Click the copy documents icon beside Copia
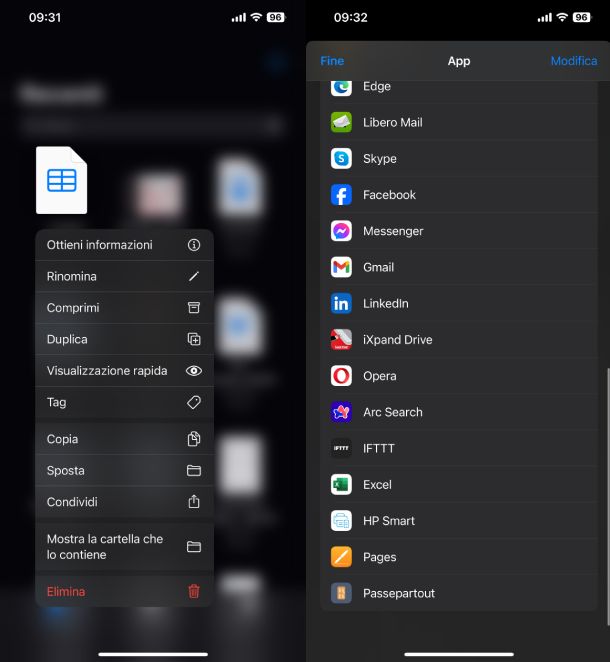The width and height of the screenshot is (610, 662). point(194,439)
